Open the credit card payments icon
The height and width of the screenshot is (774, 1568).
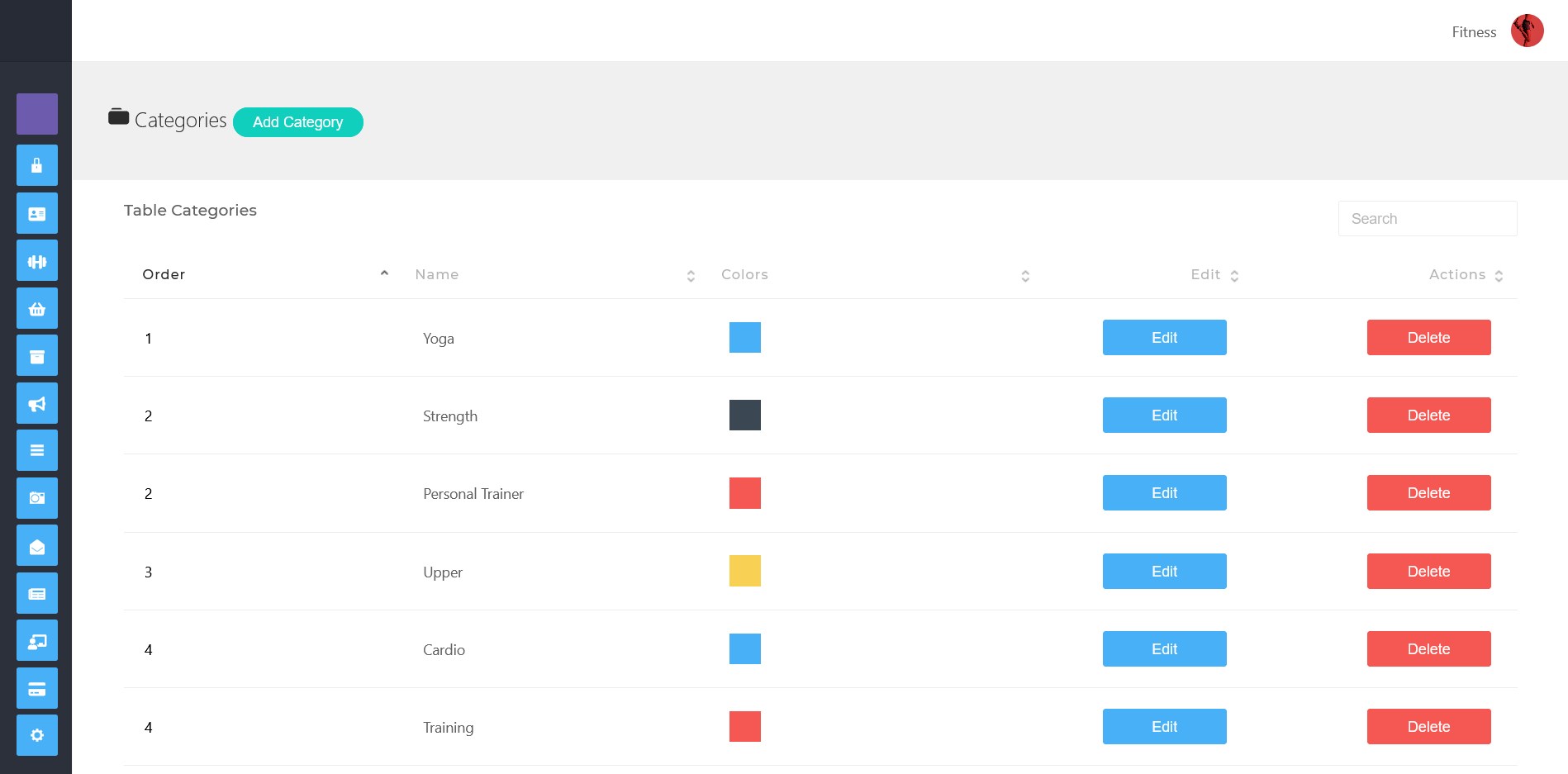(36, 688)
